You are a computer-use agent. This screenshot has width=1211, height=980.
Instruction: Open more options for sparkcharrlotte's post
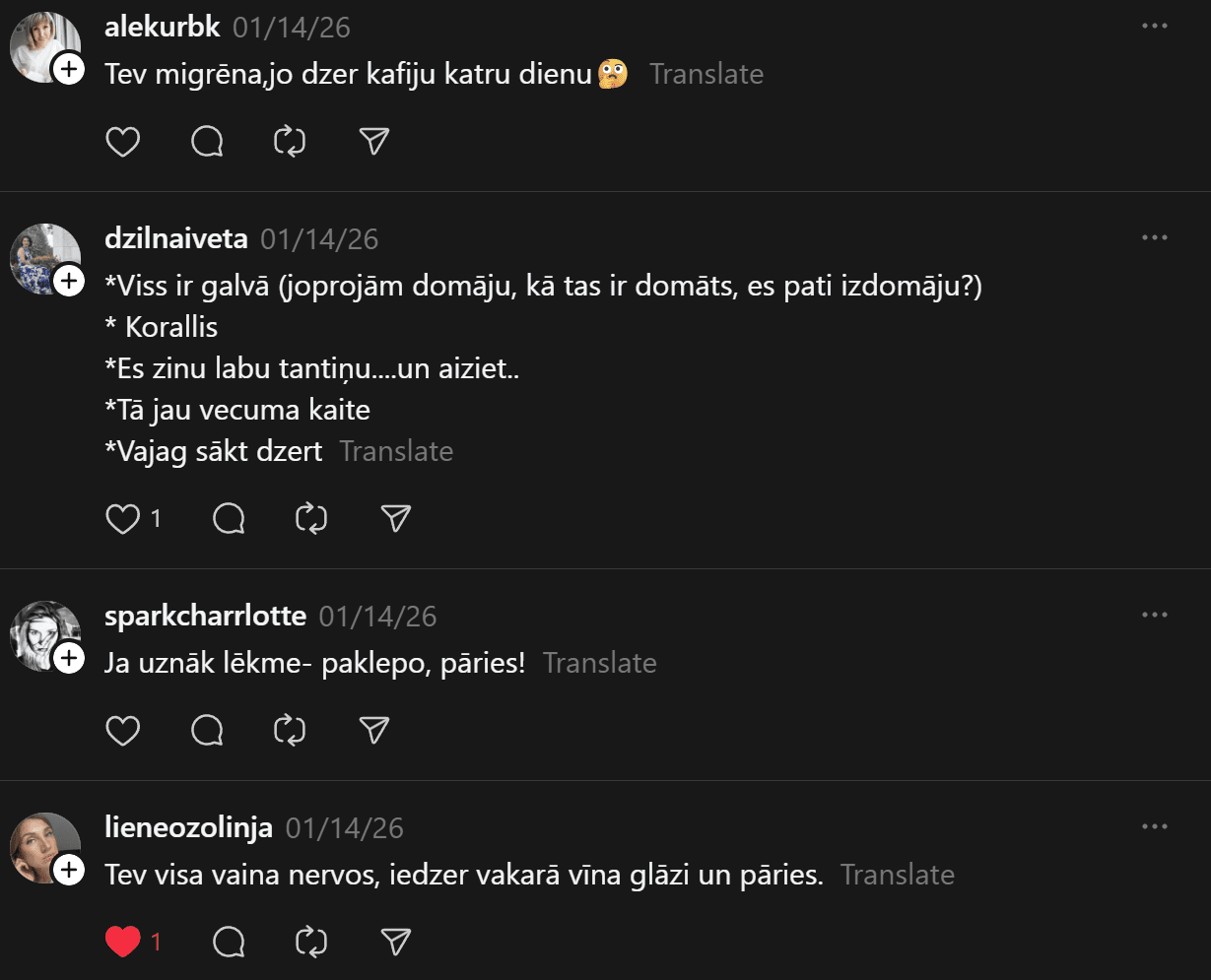click(x=1154, y=615)
